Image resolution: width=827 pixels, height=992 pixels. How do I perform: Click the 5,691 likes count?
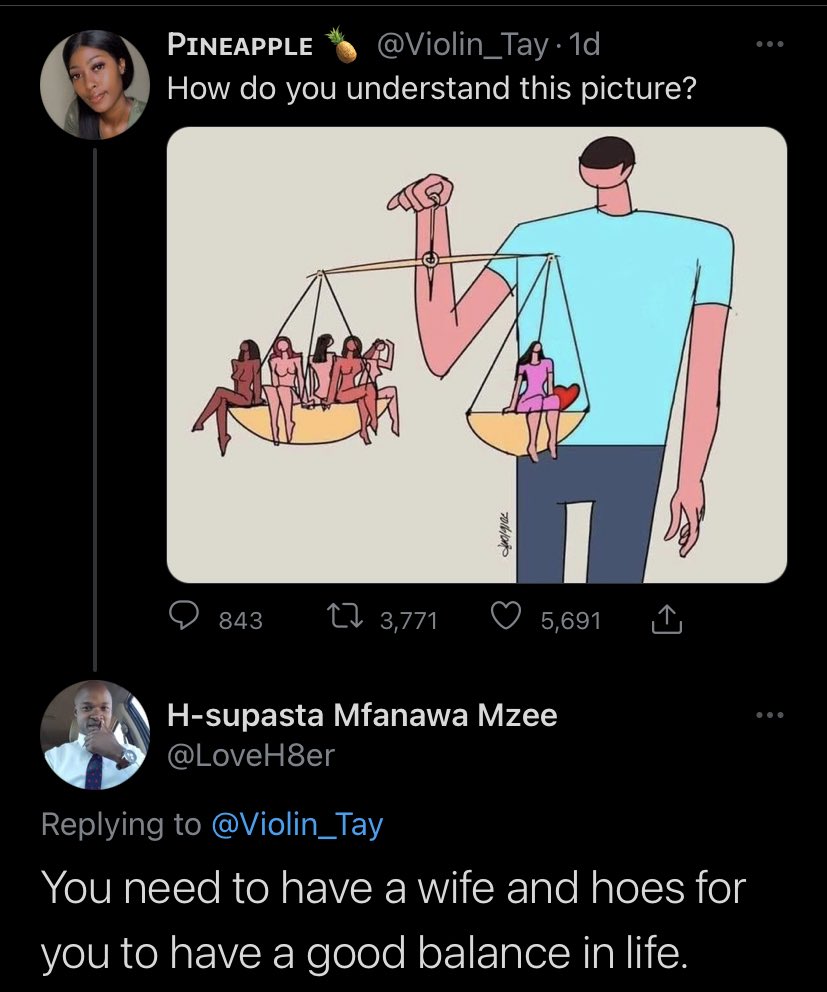point(570,621)
